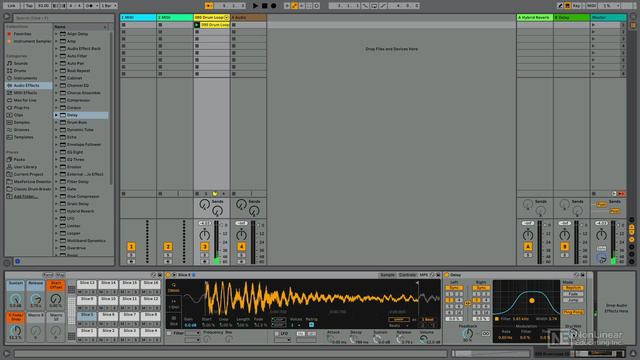Collapse the Delay device folder
This screenshot has width=640, height=360.
click(56, 115)
